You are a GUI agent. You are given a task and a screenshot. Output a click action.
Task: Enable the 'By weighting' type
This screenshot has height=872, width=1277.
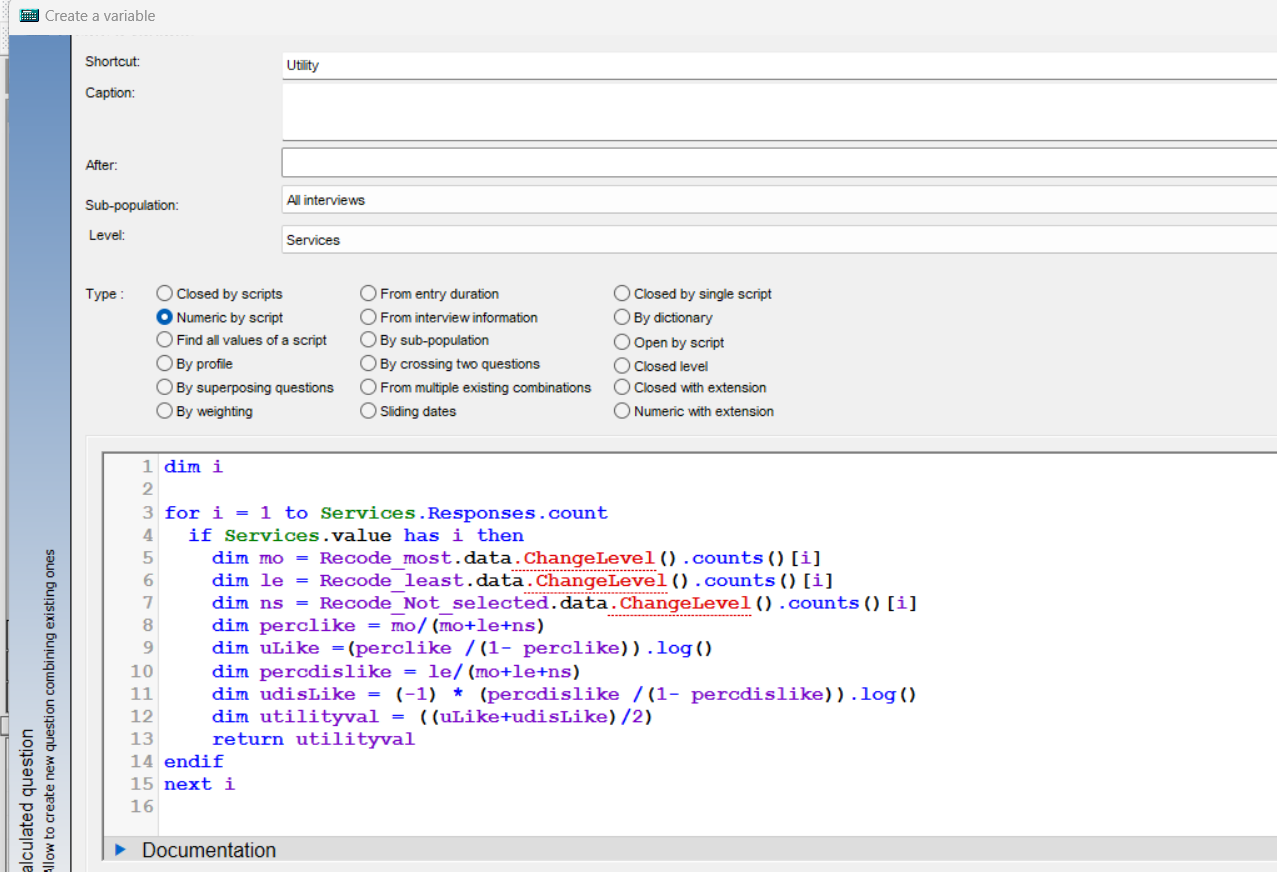164,410
